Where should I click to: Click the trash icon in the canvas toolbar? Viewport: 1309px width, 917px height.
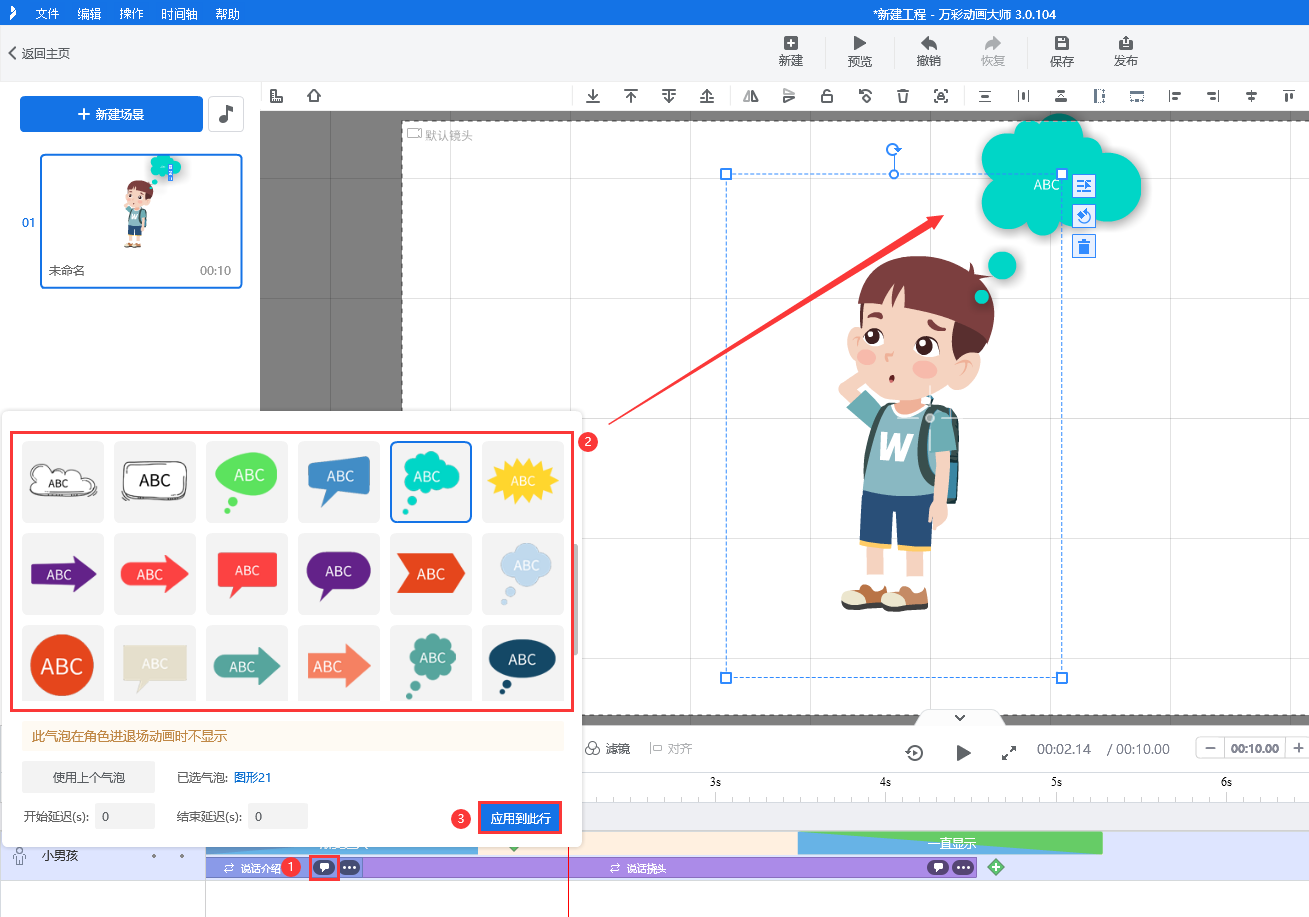tap(903, 96)
